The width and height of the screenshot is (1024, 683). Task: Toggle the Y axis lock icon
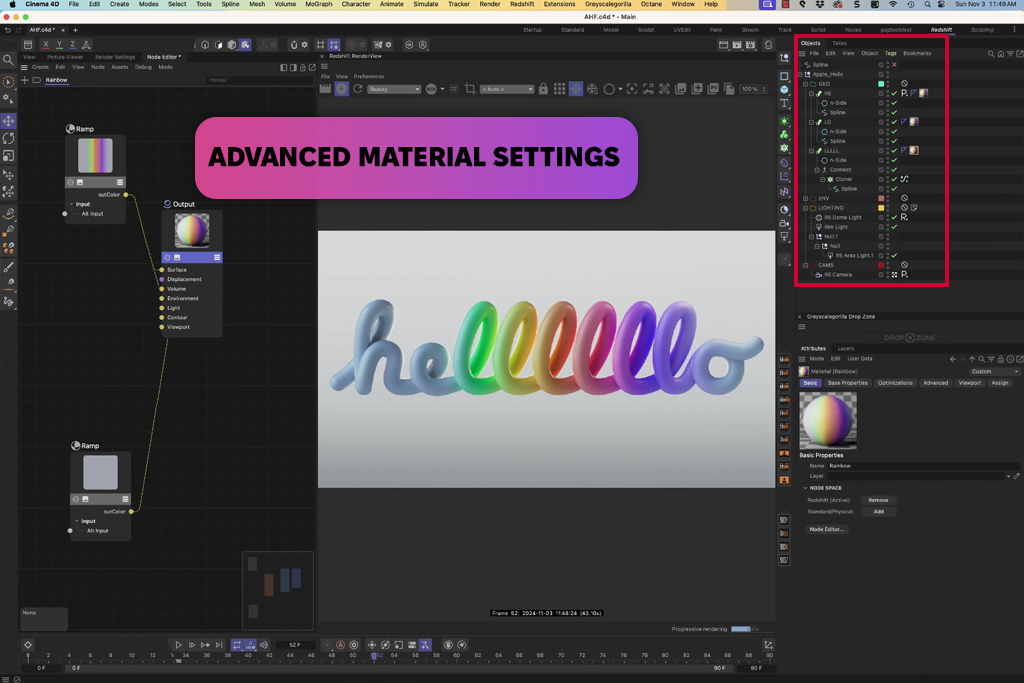click(59, 44)
